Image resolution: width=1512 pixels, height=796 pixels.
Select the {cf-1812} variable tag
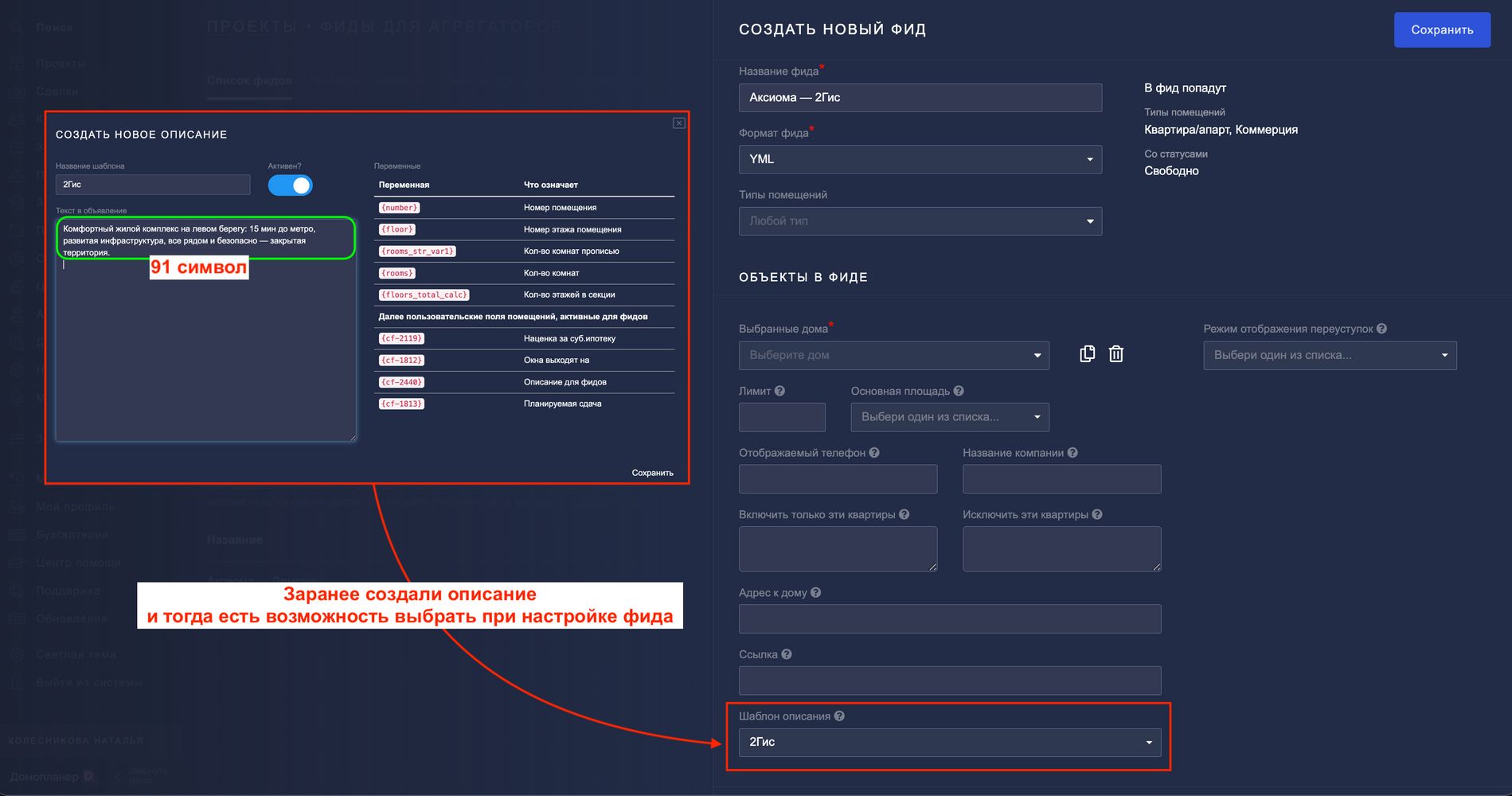[401, 361]
